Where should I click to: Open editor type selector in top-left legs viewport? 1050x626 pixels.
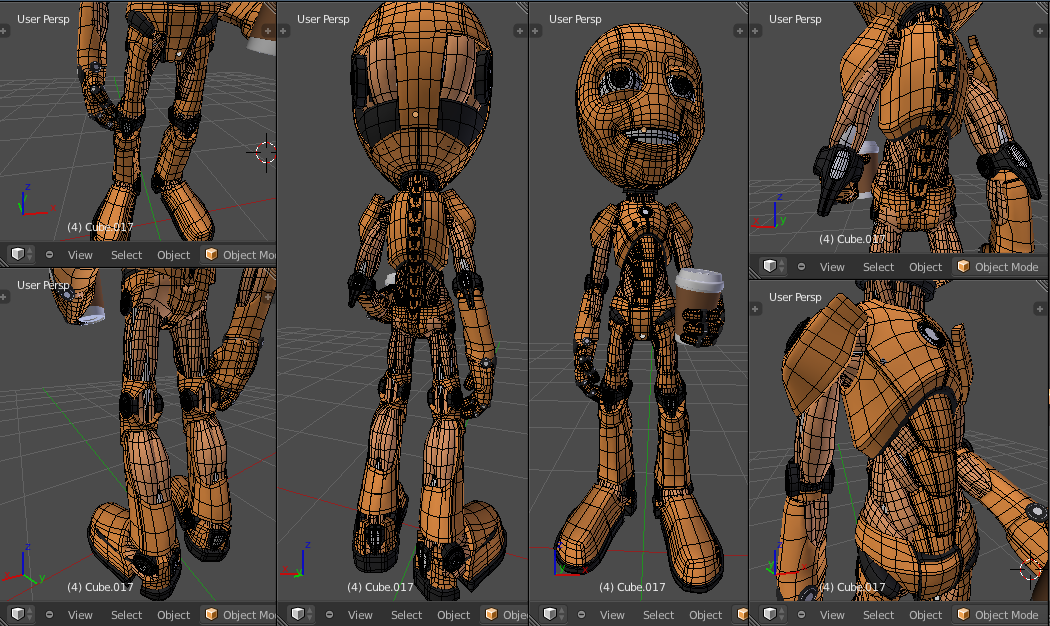21,254
